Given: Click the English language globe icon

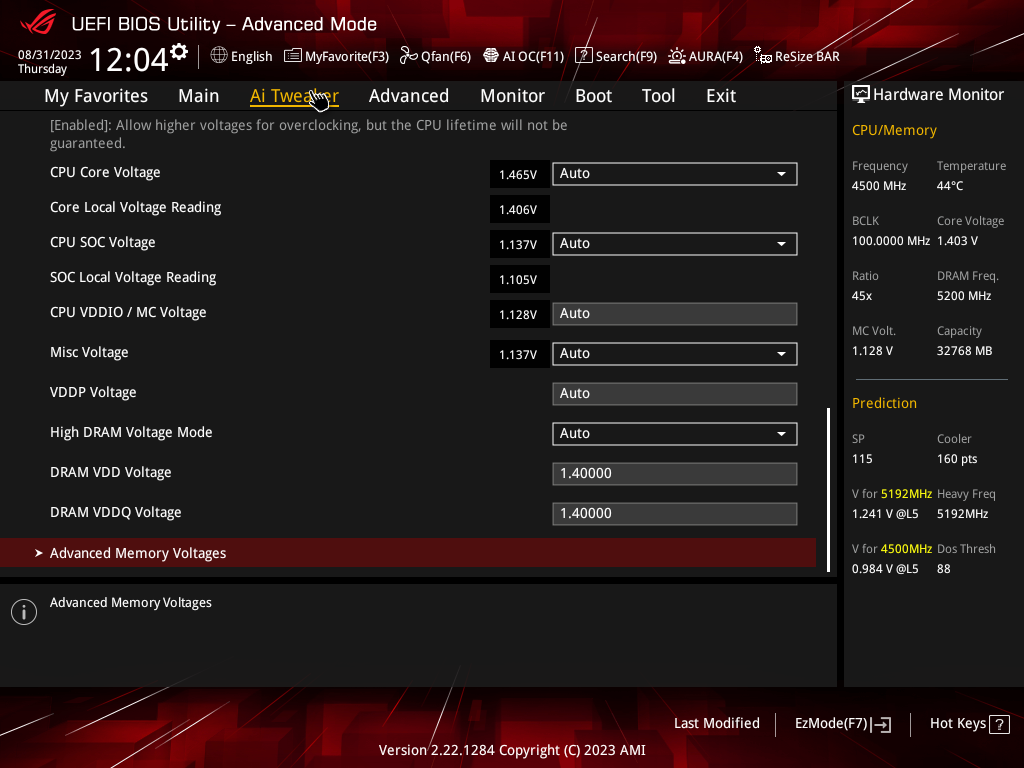Looking at the screenshot, I should 219,56.
